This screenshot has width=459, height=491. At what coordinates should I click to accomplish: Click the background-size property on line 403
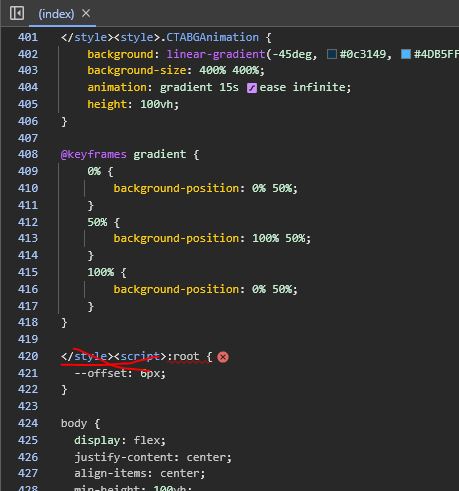pos(137,70)
